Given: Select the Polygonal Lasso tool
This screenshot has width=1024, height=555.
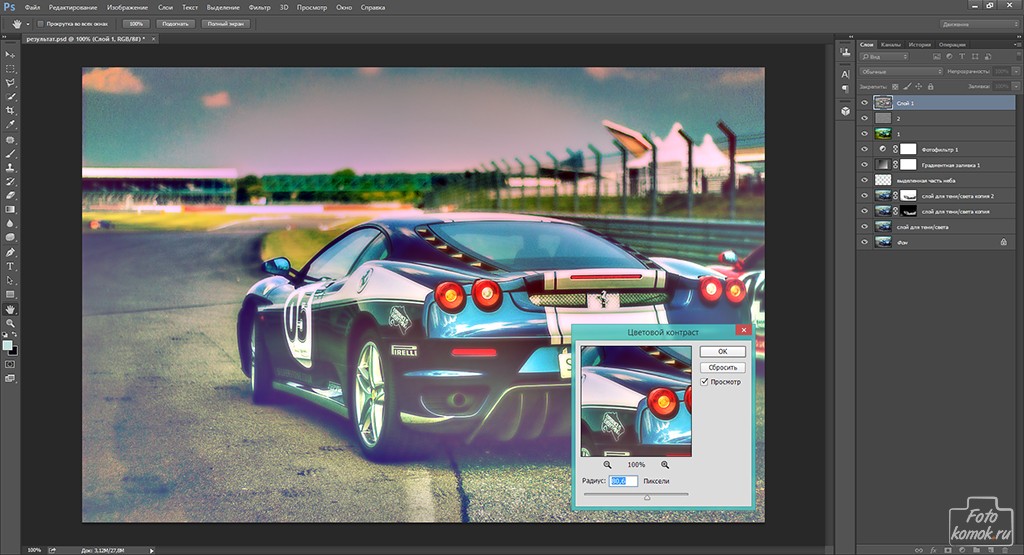Looking at the screenshot, I should coord(10,83).
